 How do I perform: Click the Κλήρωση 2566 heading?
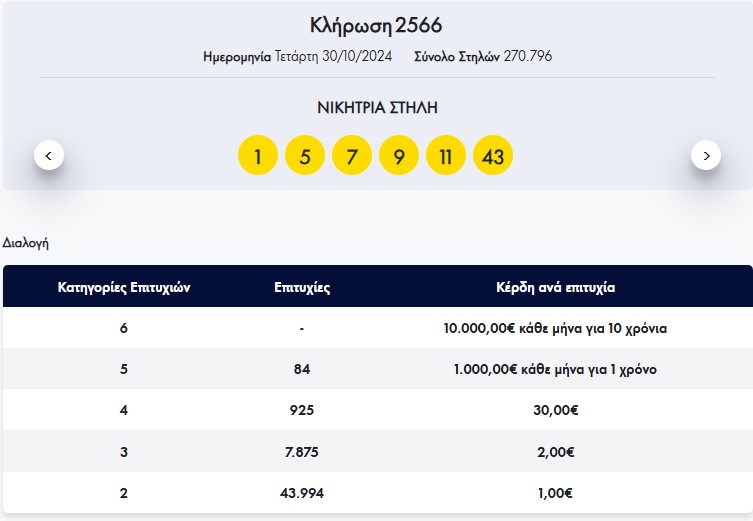[x=377, y=25]
